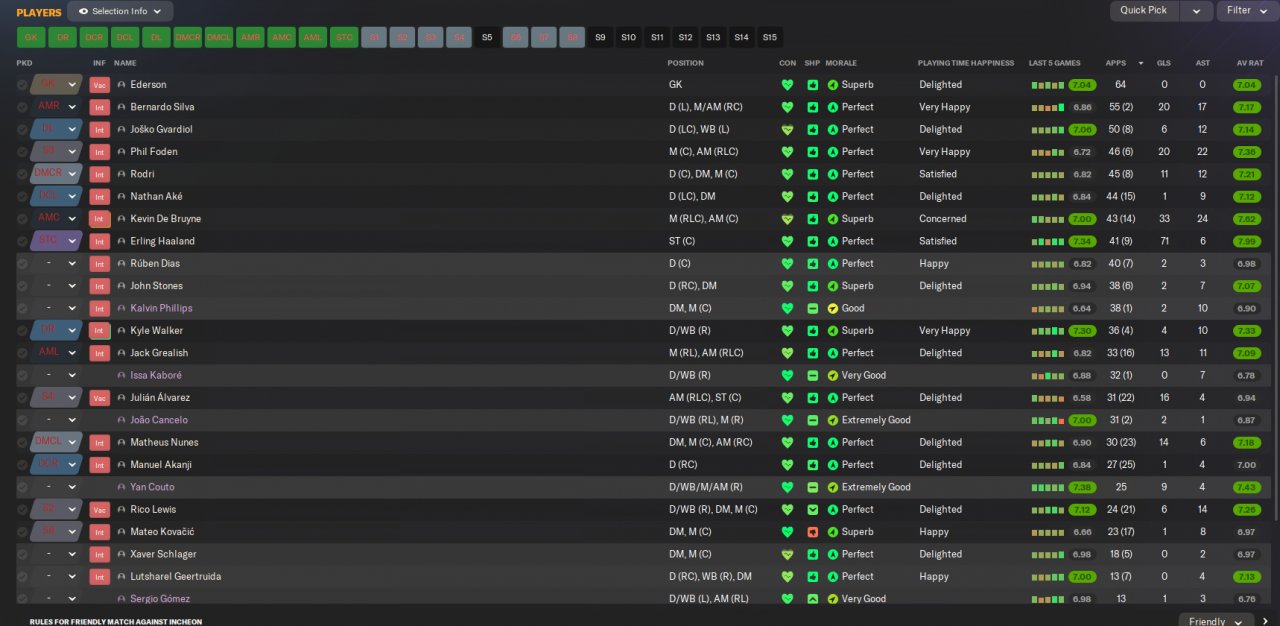This screenshot has width=1280, height=626.
Task: Open Erling Haaland player link
Action: (162, 241)
